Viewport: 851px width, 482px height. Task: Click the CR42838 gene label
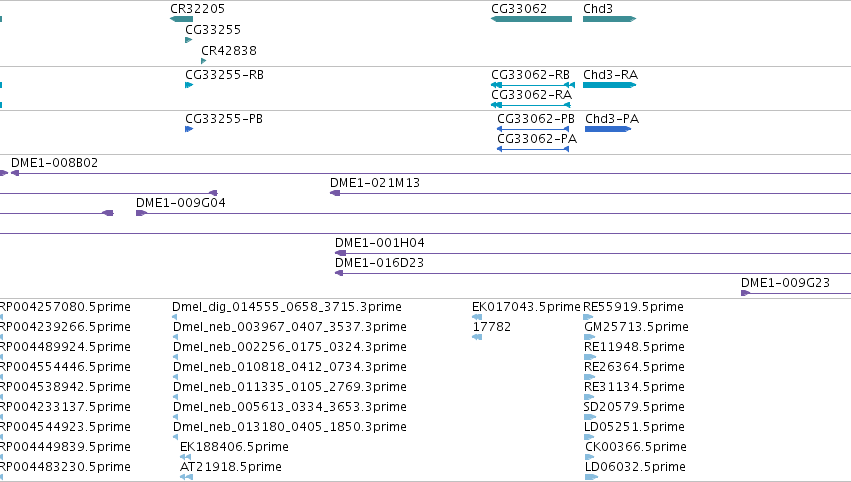tap(229, 51)
